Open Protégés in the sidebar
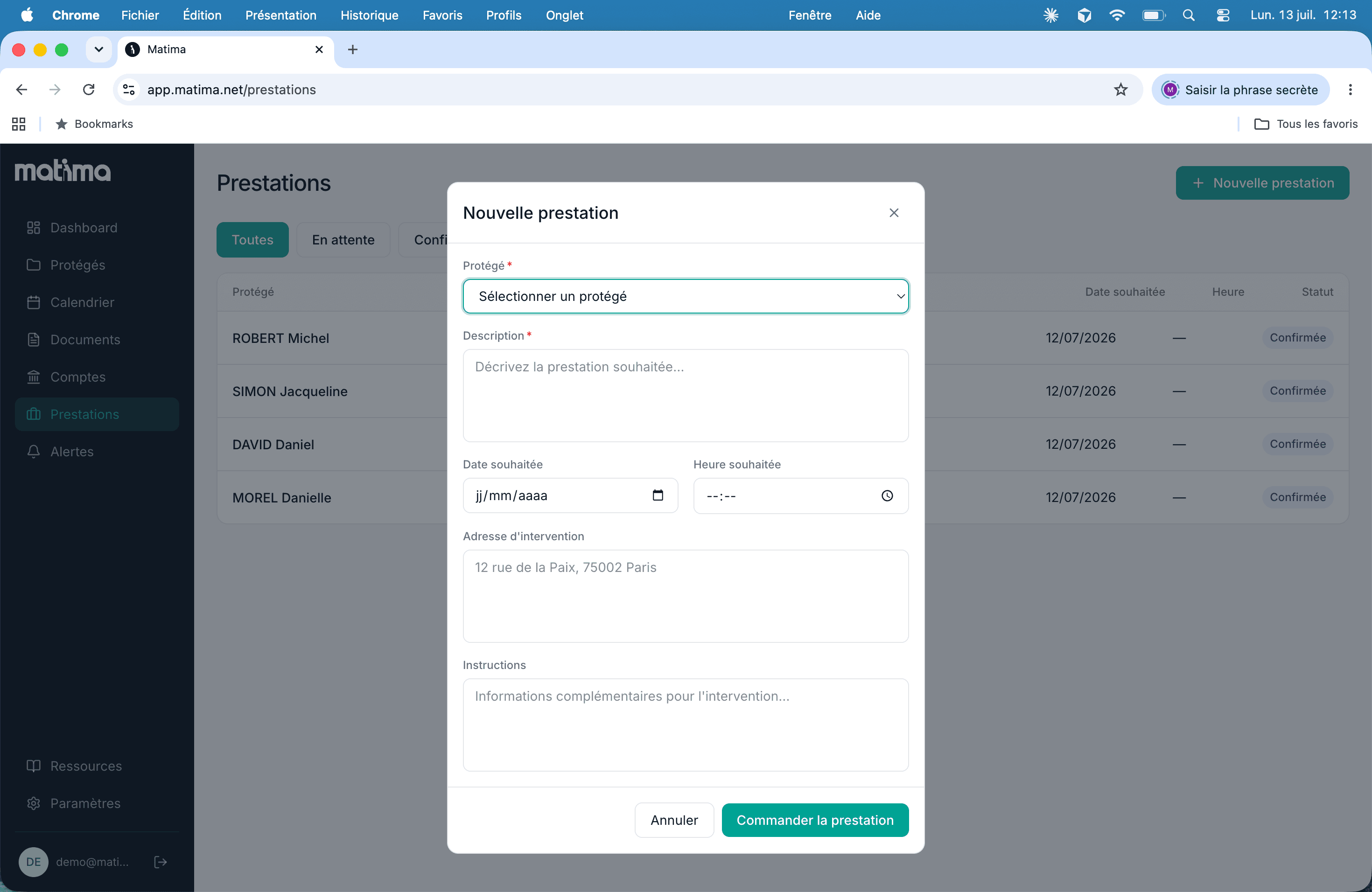The height and width of the screenshot is (892, 1372). [97, 265]
